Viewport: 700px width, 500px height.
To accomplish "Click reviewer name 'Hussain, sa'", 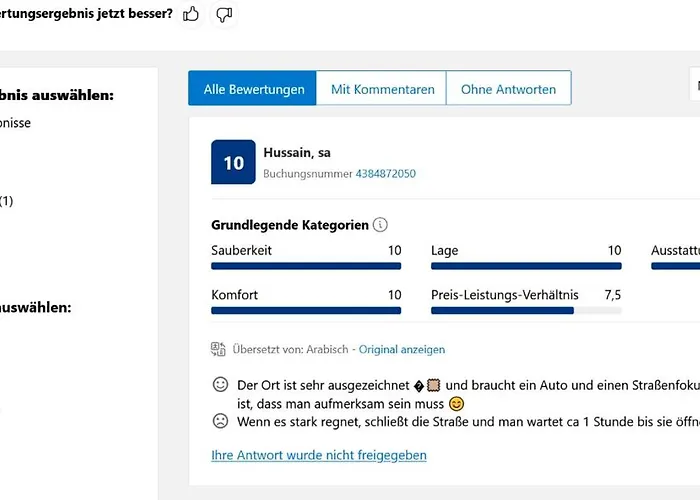I will tap(297, 153).
